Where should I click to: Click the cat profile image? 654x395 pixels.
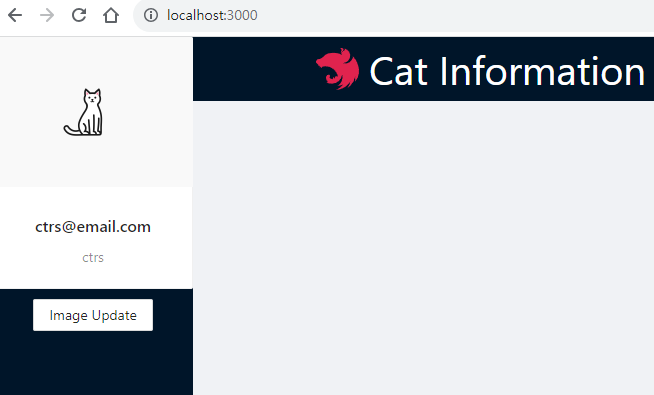83,112
